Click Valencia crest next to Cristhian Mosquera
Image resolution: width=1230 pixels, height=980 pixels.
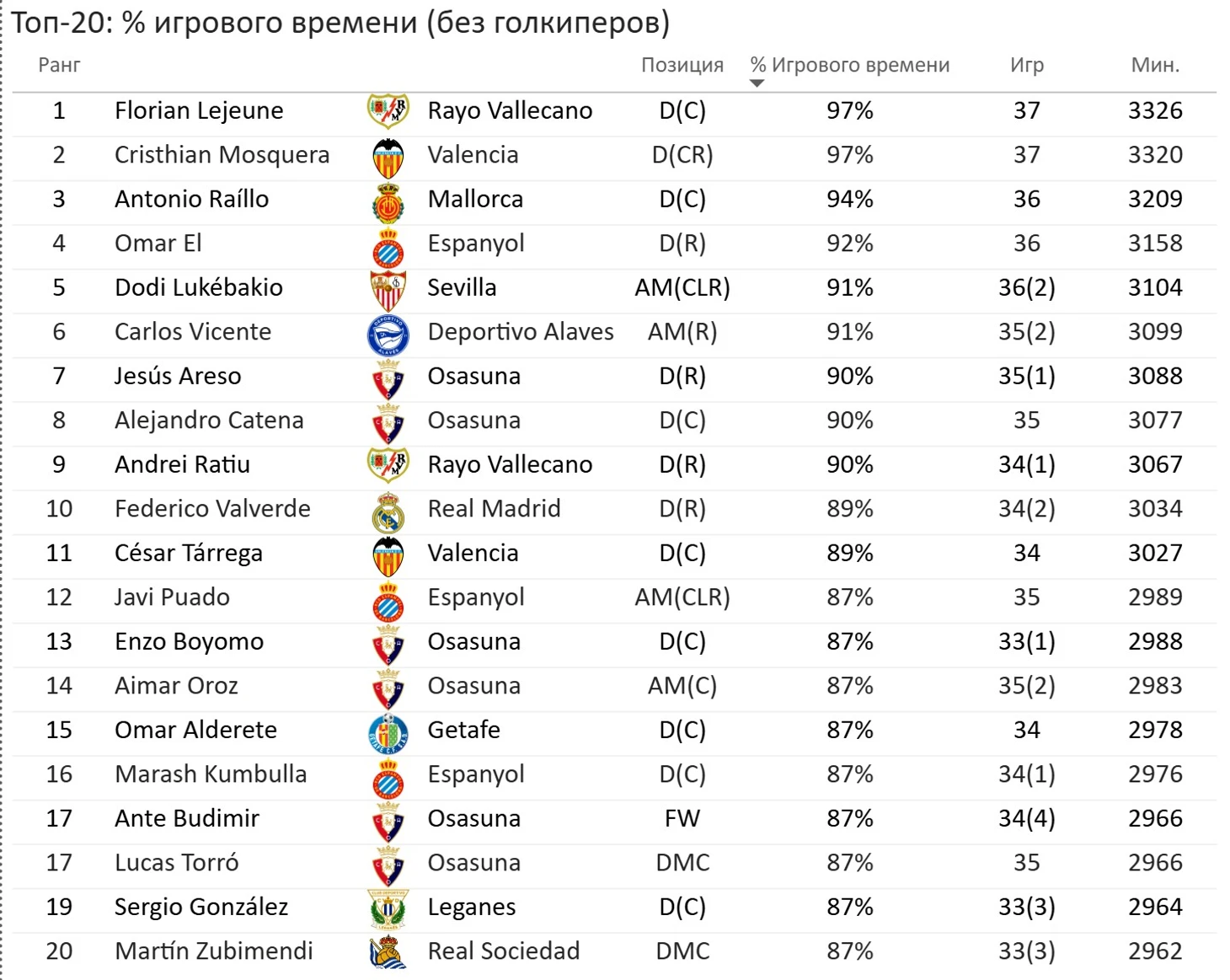(388, 157)
